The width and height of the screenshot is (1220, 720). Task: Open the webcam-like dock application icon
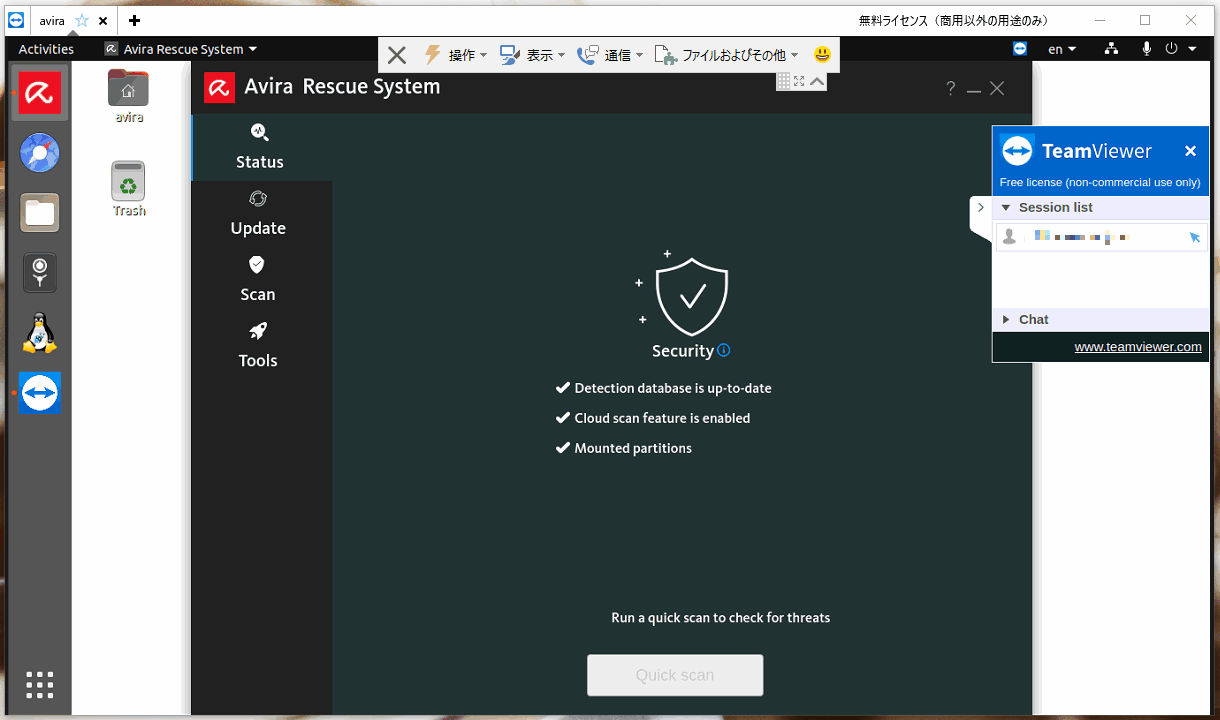(x=40, y=273)
